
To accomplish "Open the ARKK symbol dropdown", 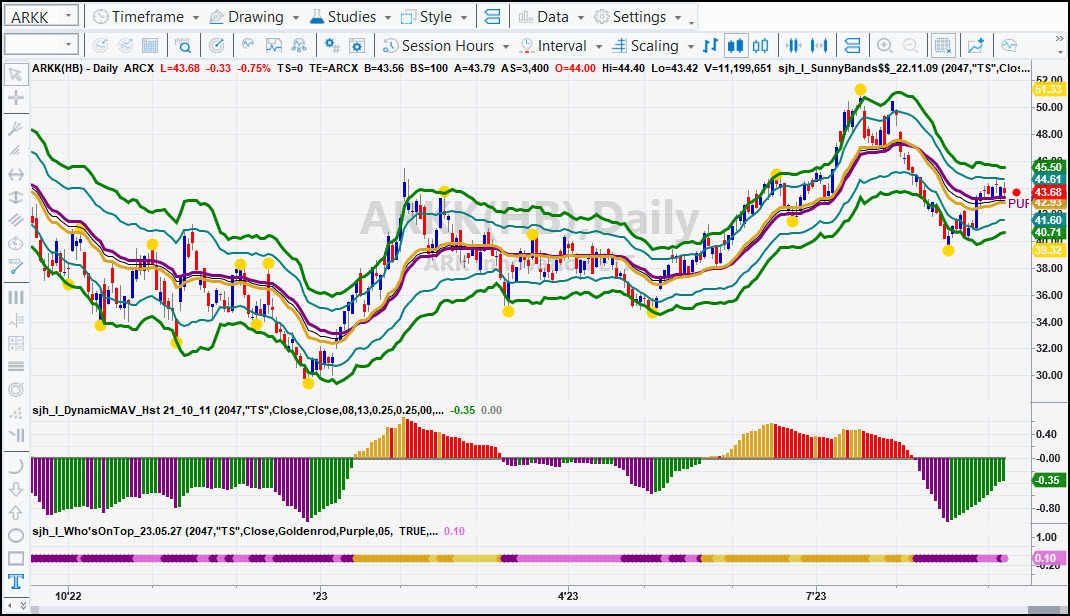I will [x=68, y=16].
